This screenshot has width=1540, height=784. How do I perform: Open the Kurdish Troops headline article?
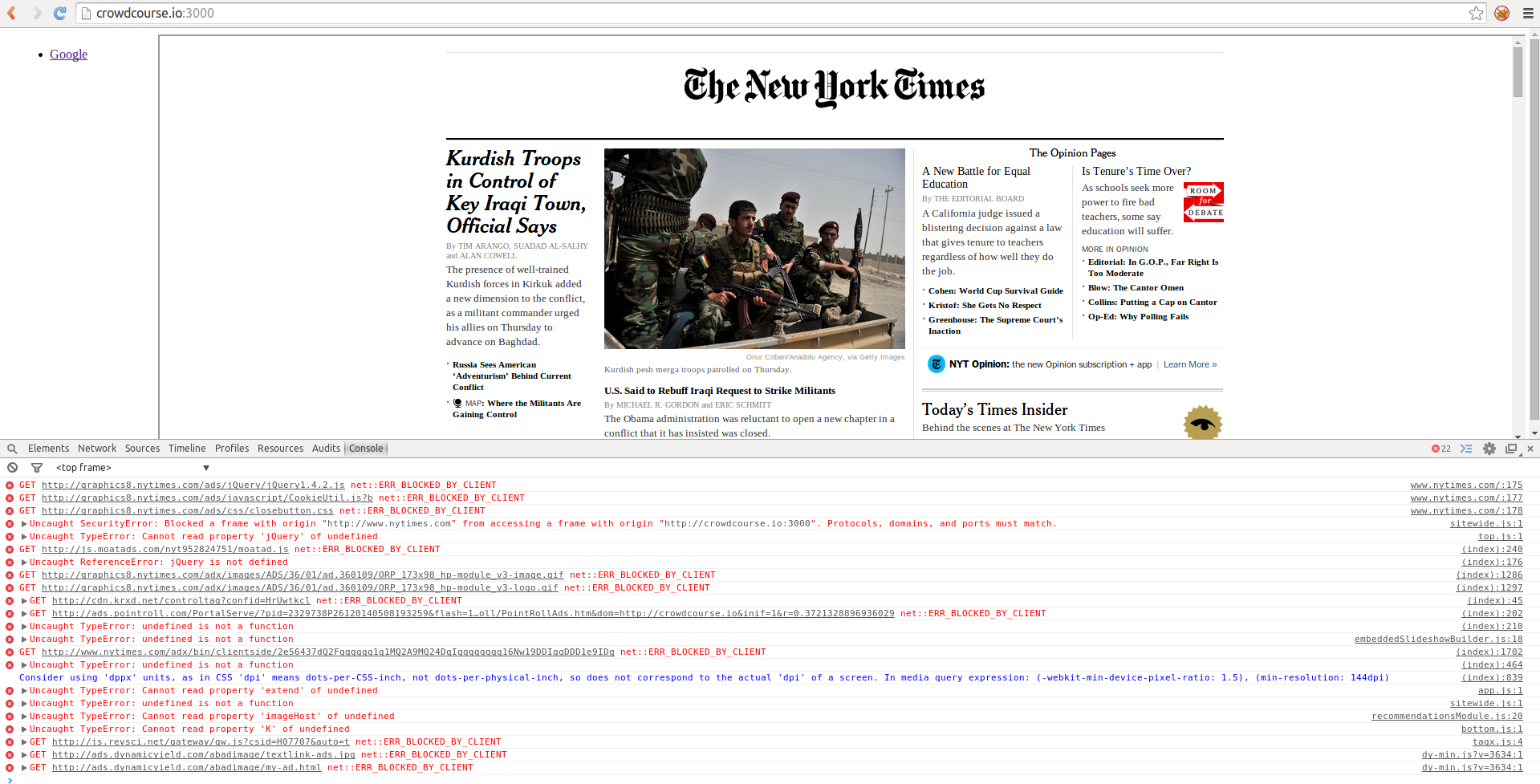(x=515, y=192)
